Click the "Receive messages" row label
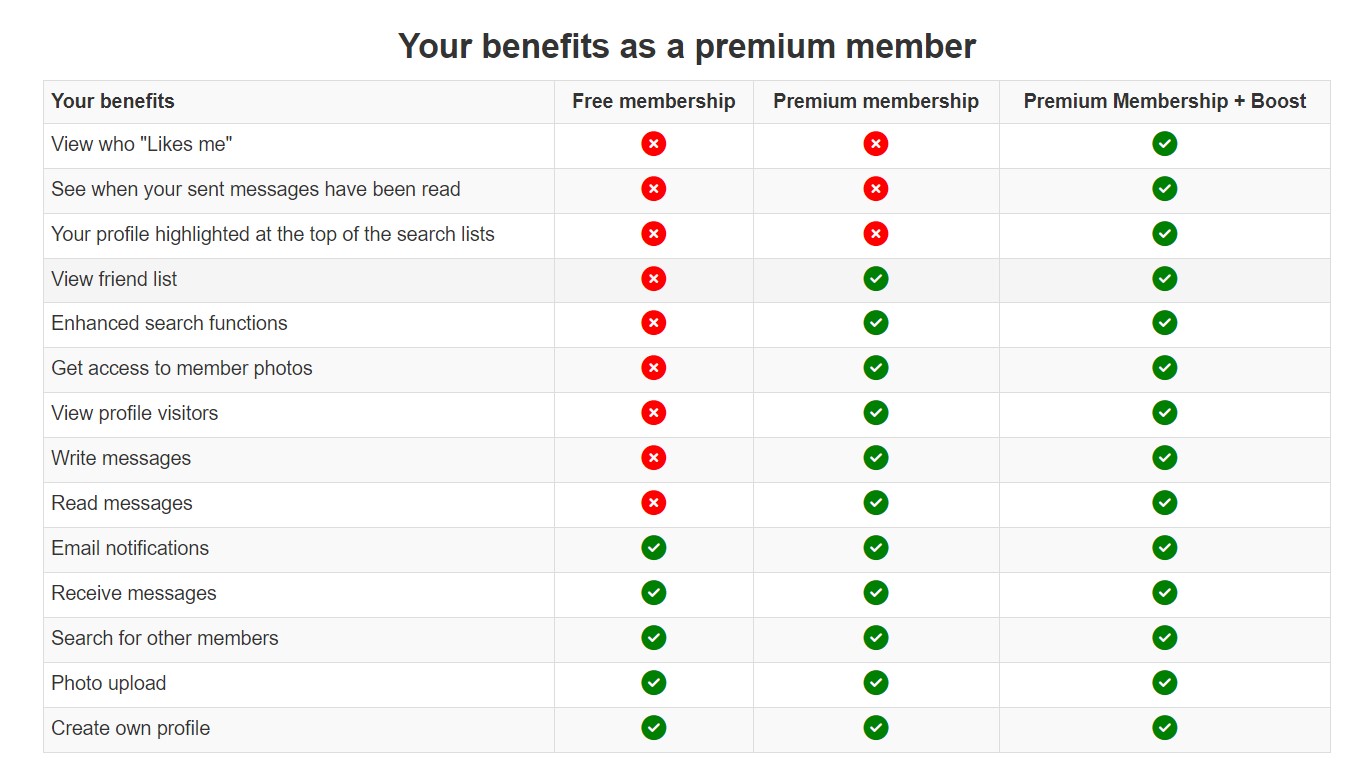The image size is (1353, 772). coord(134,593)
